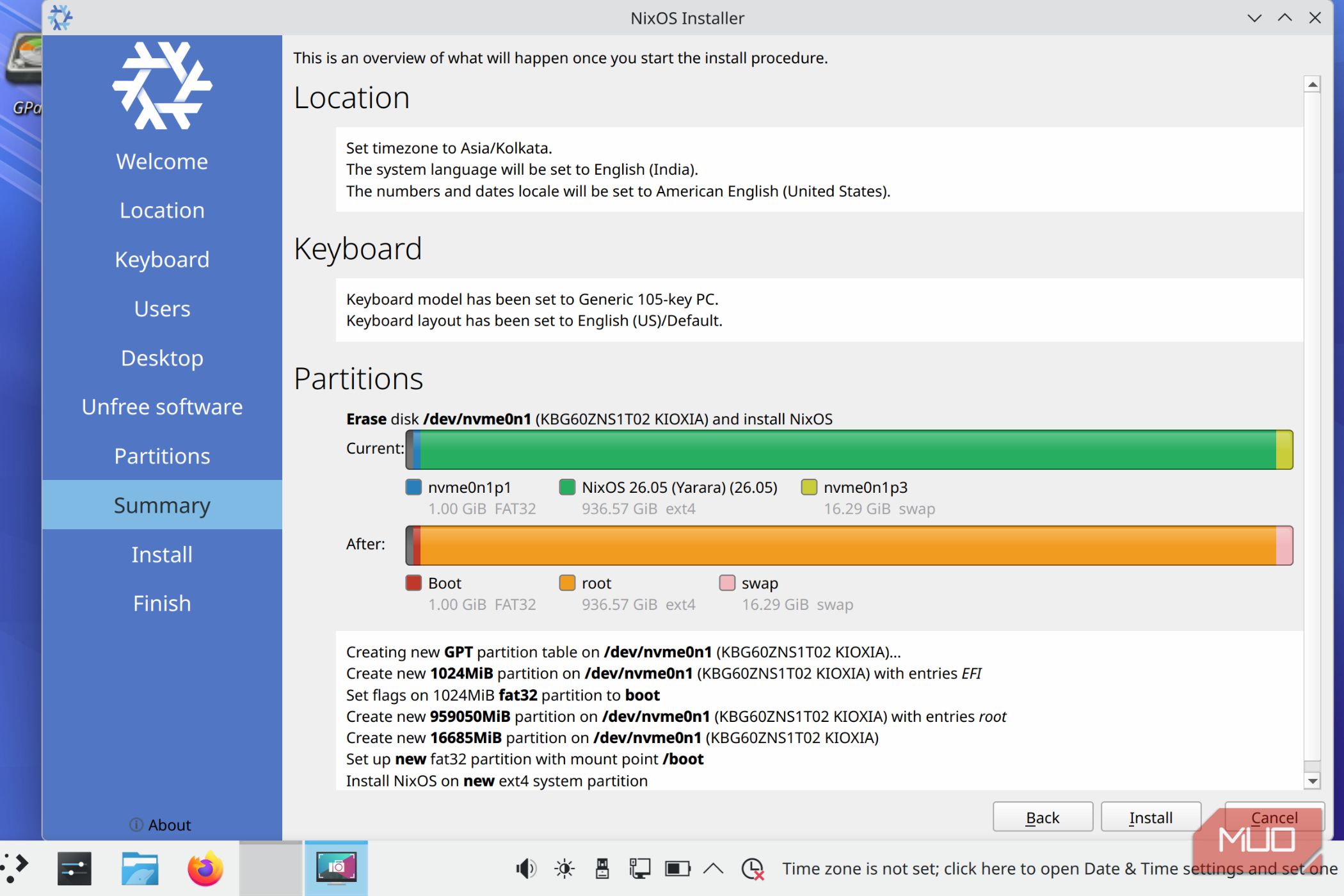
Task: Select the Summary step in sidebar
Action: tap(162, 505)
